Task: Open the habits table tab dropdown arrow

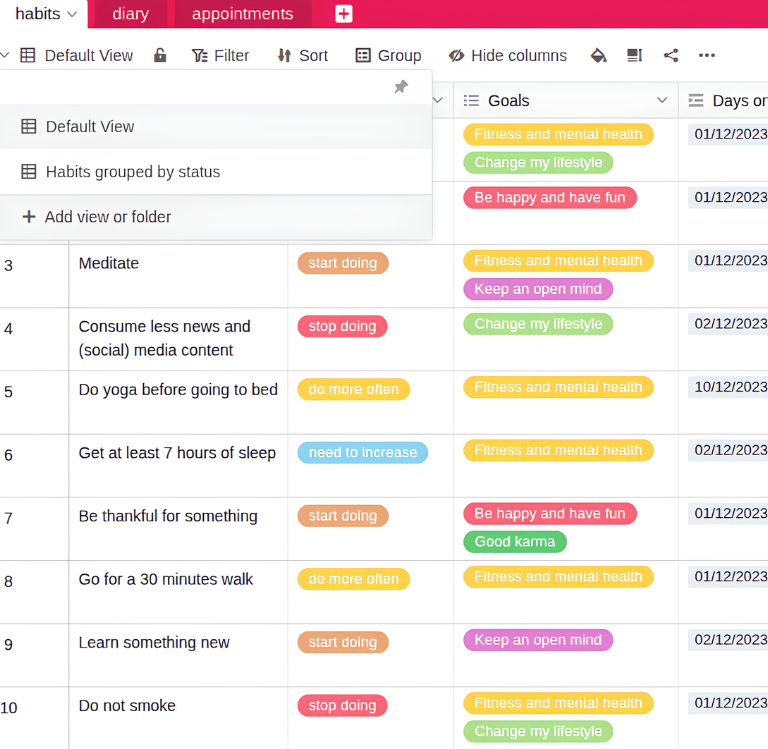Action: click(72, 14)
